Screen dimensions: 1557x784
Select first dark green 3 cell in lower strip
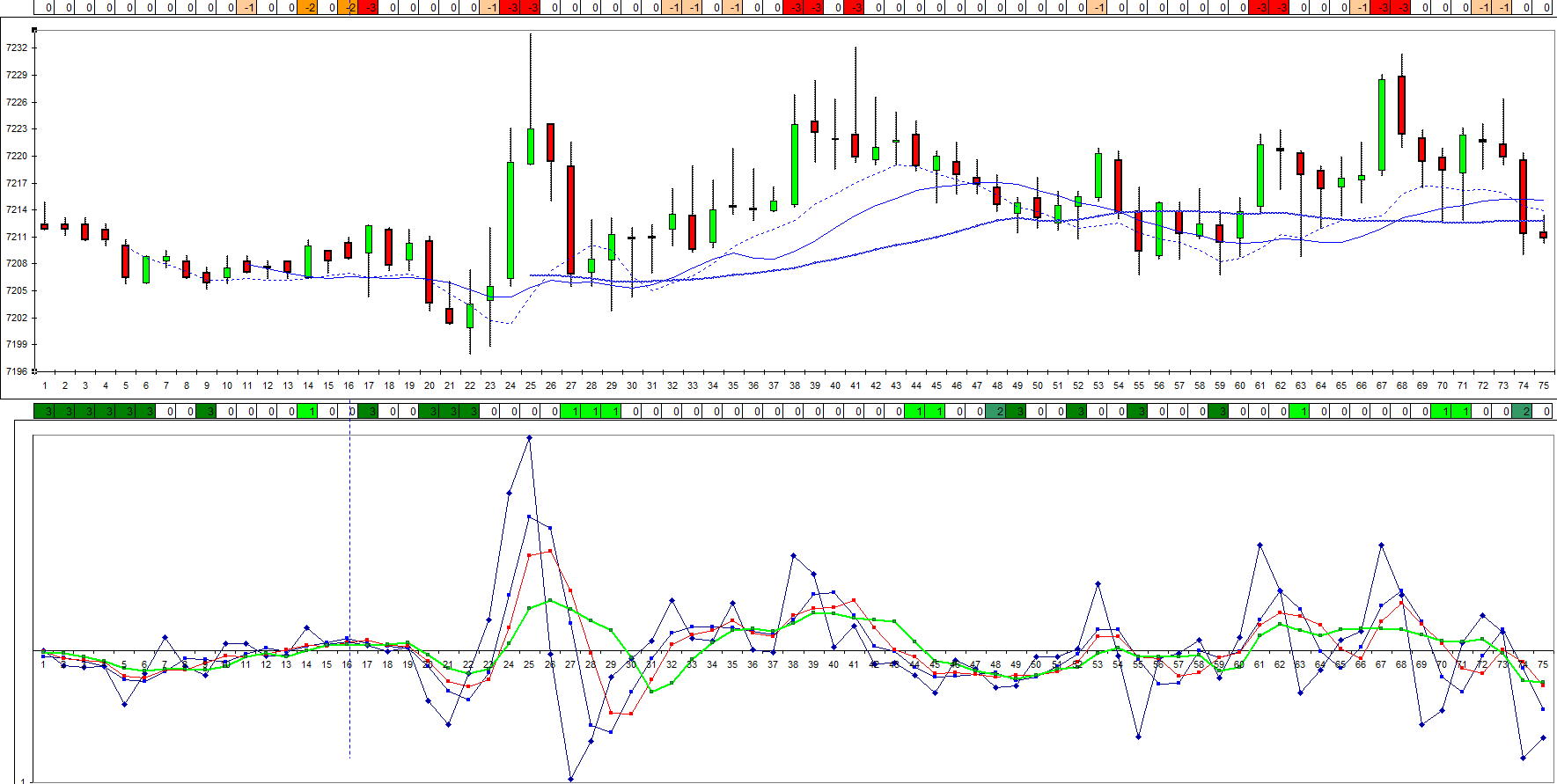[48, 411]
